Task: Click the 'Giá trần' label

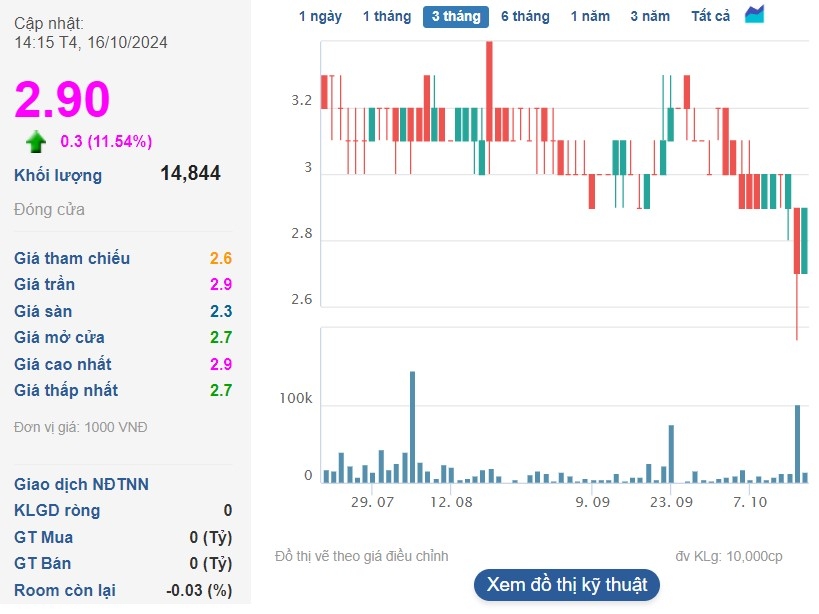Action: tap(44, 285)
